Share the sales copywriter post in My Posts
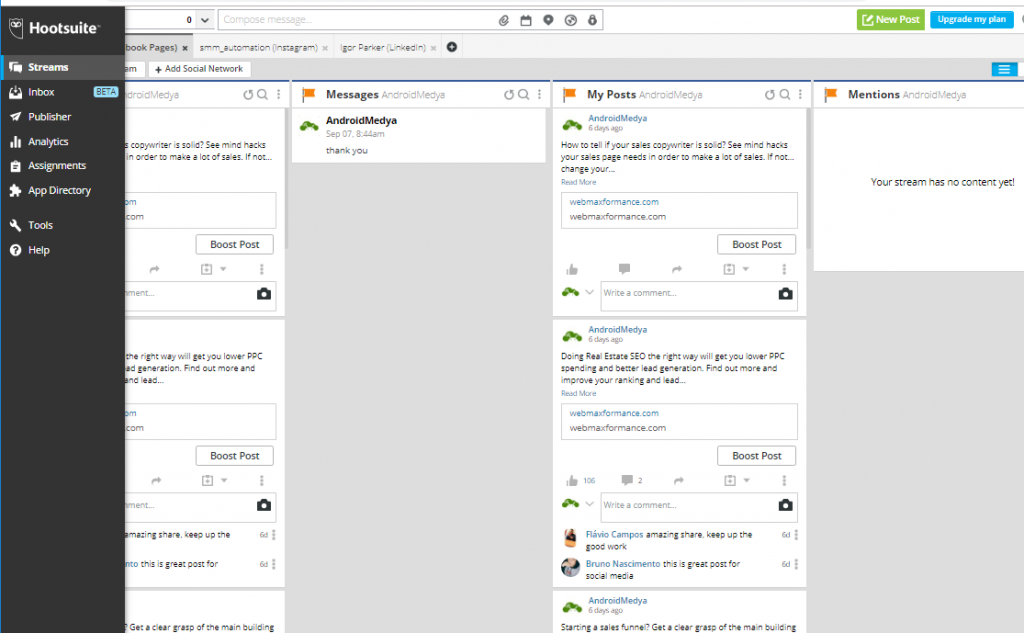The image size is (1024, 633). pyautogui.click(x=677, y=269)
